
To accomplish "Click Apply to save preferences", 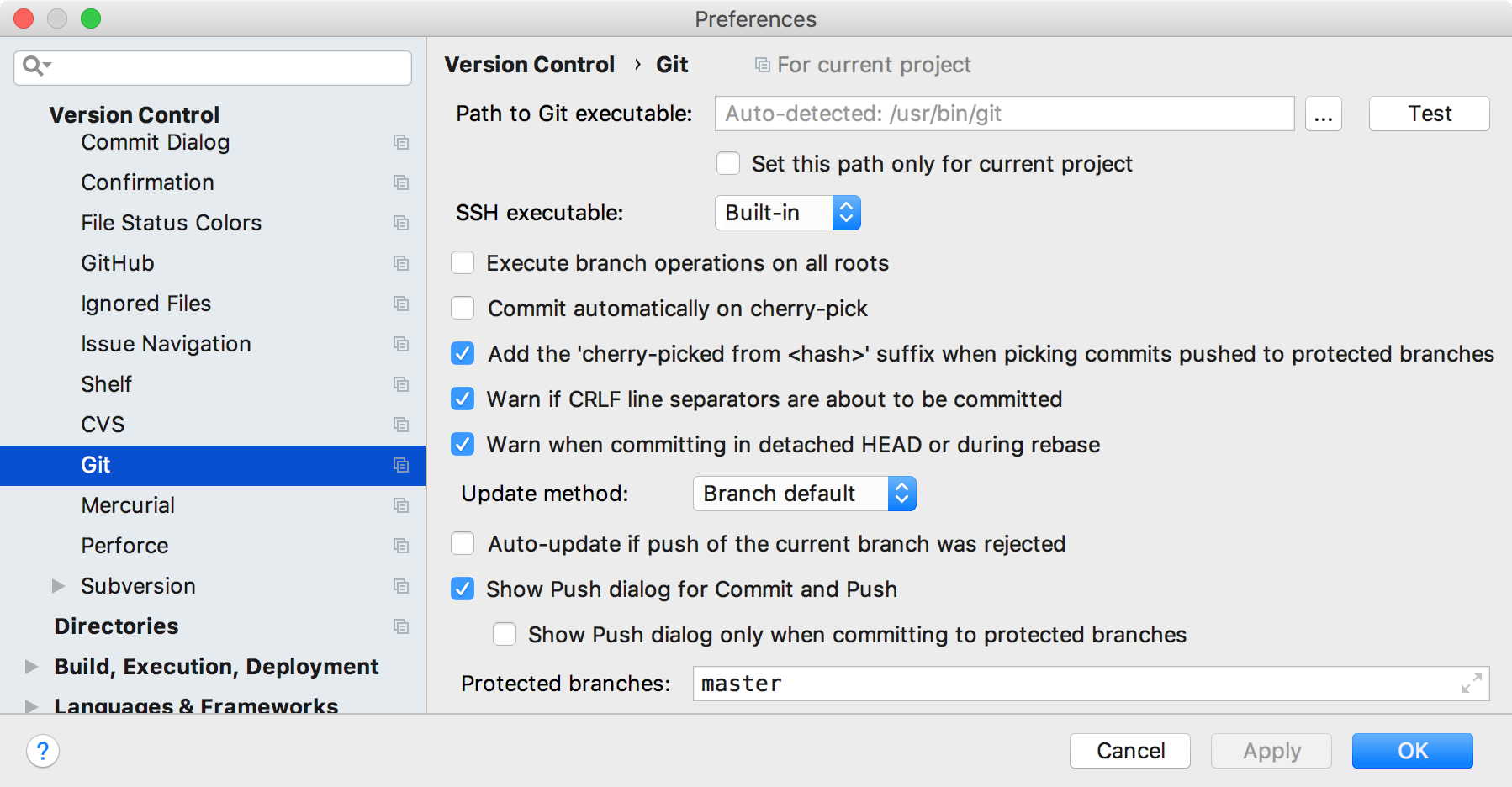I will pyautogui.click(x=1271, y=751).
